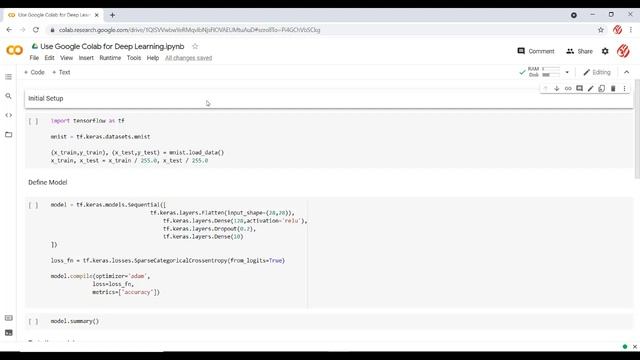This screenshot has width=640, height=360.
Task: Open the Tools menu
Action: [x=133, y=58]
